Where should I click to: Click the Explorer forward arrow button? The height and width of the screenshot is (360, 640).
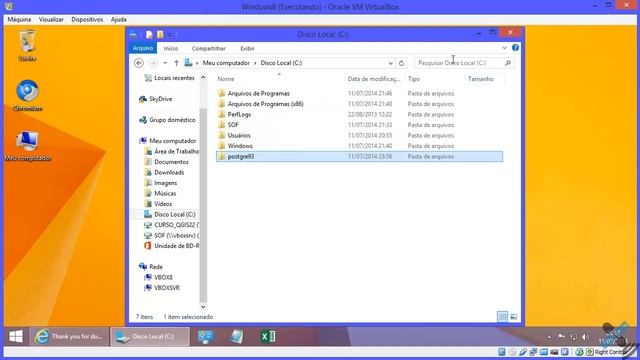pyautogui.click(x=153, y=63)
